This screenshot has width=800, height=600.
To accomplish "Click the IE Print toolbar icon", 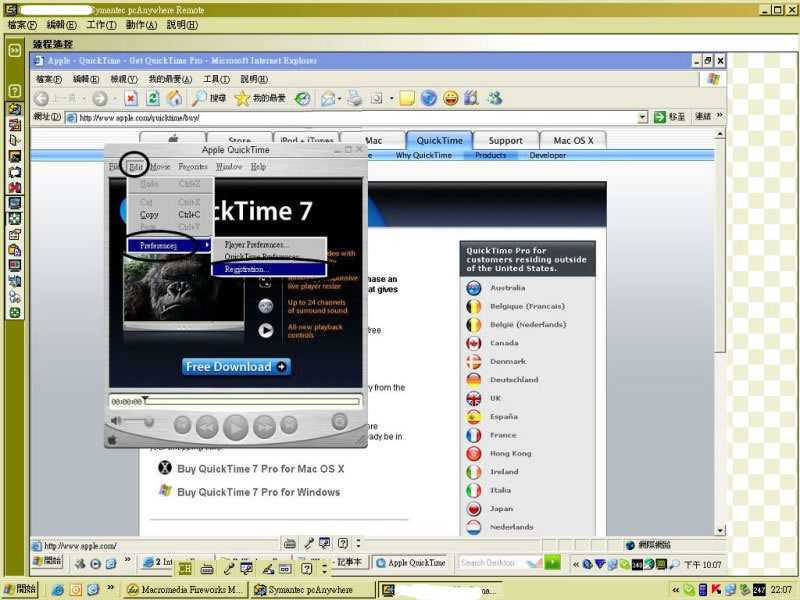I will [353, 98].
